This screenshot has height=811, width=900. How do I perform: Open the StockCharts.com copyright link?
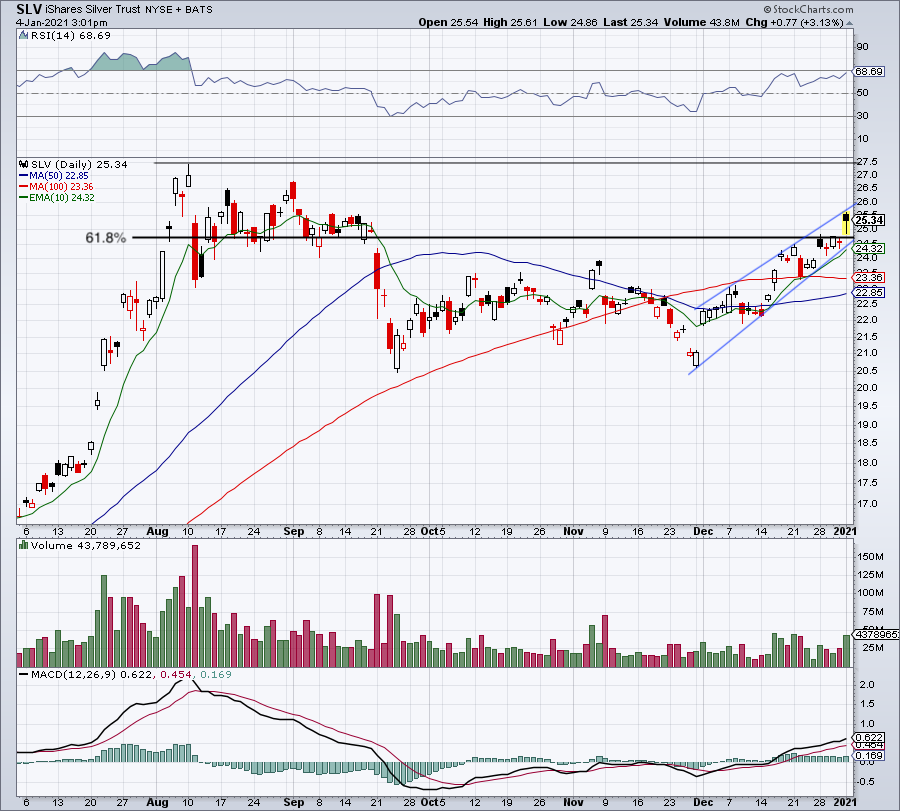coord(808,9)
